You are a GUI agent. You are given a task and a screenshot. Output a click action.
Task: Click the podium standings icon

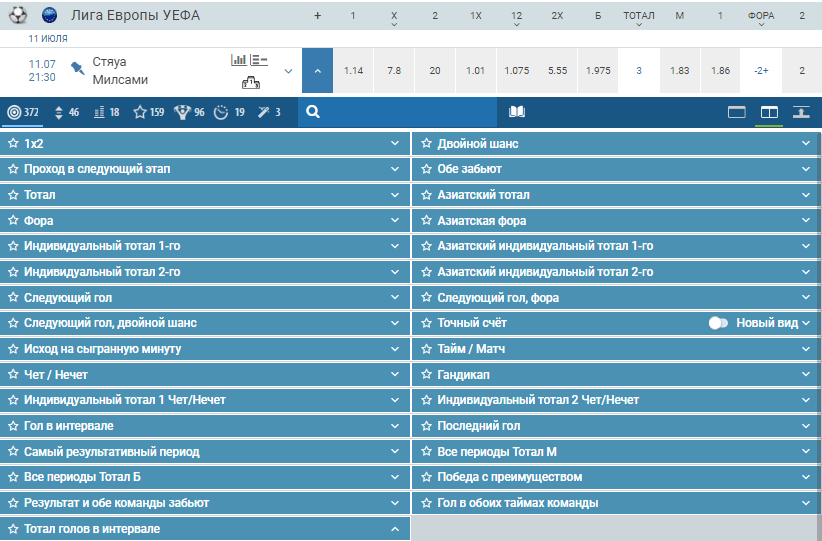click(x=251, y=82)
